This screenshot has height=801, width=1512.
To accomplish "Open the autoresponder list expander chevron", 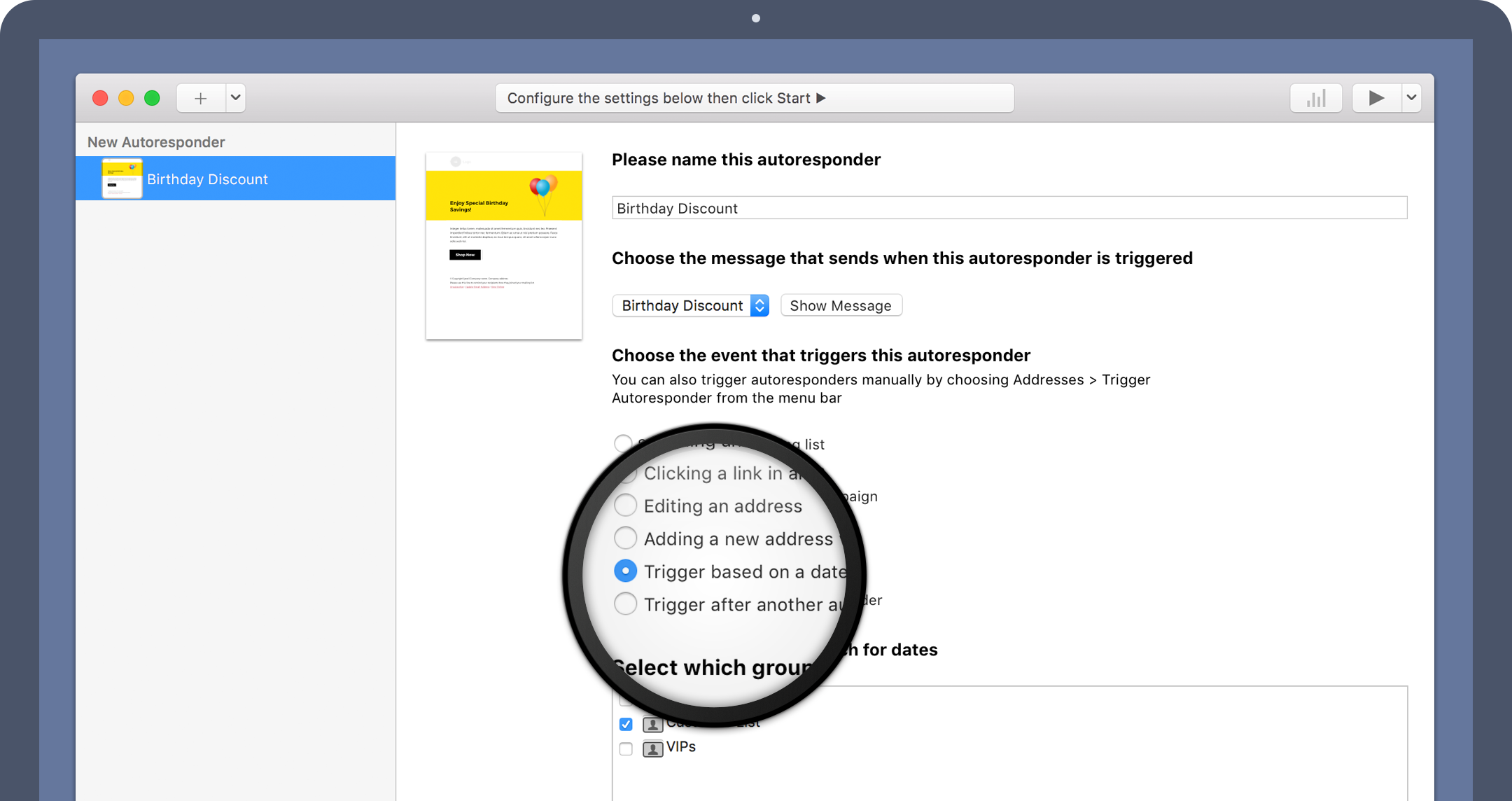I will (x=235, y=98).
